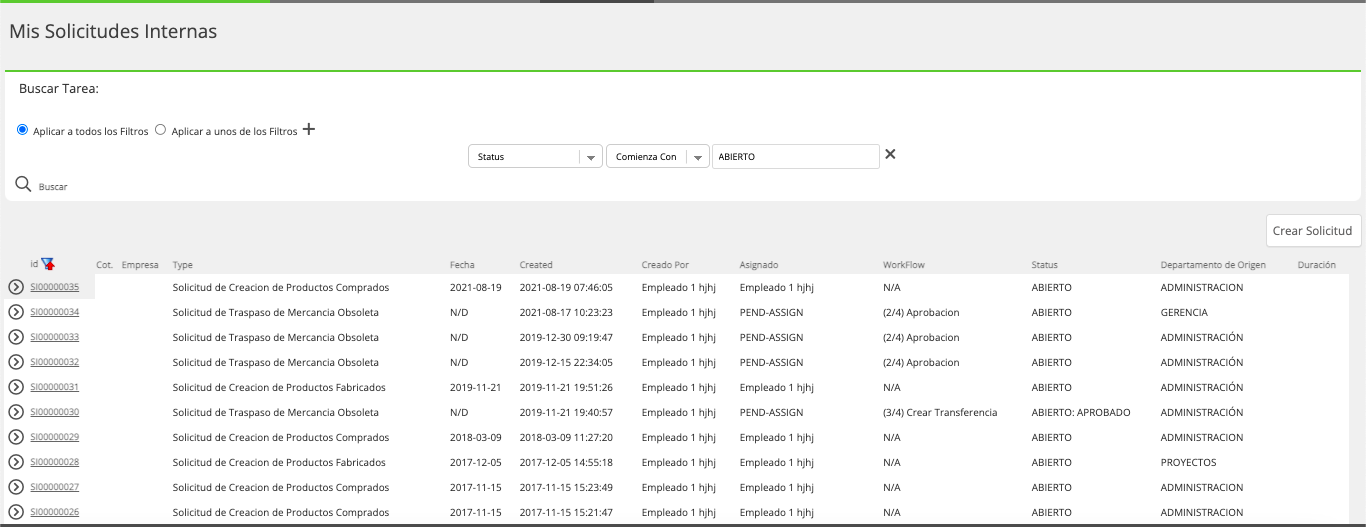Open the 'Comienza Con' operator dropdown
This screenshot has width=1366, height=527.
(x=657, y=156)
